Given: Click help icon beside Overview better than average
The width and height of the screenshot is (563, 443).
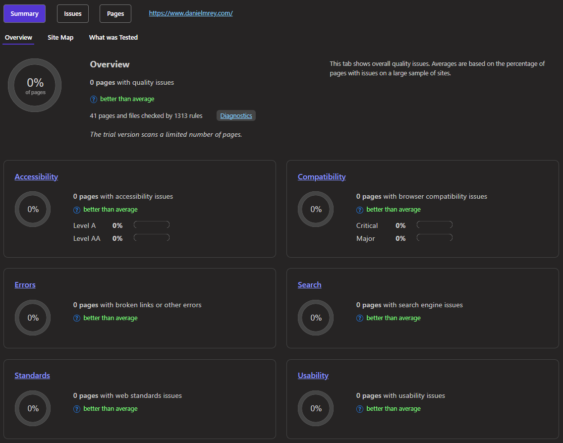Looking at the screenshot, I should coord(93,99).
